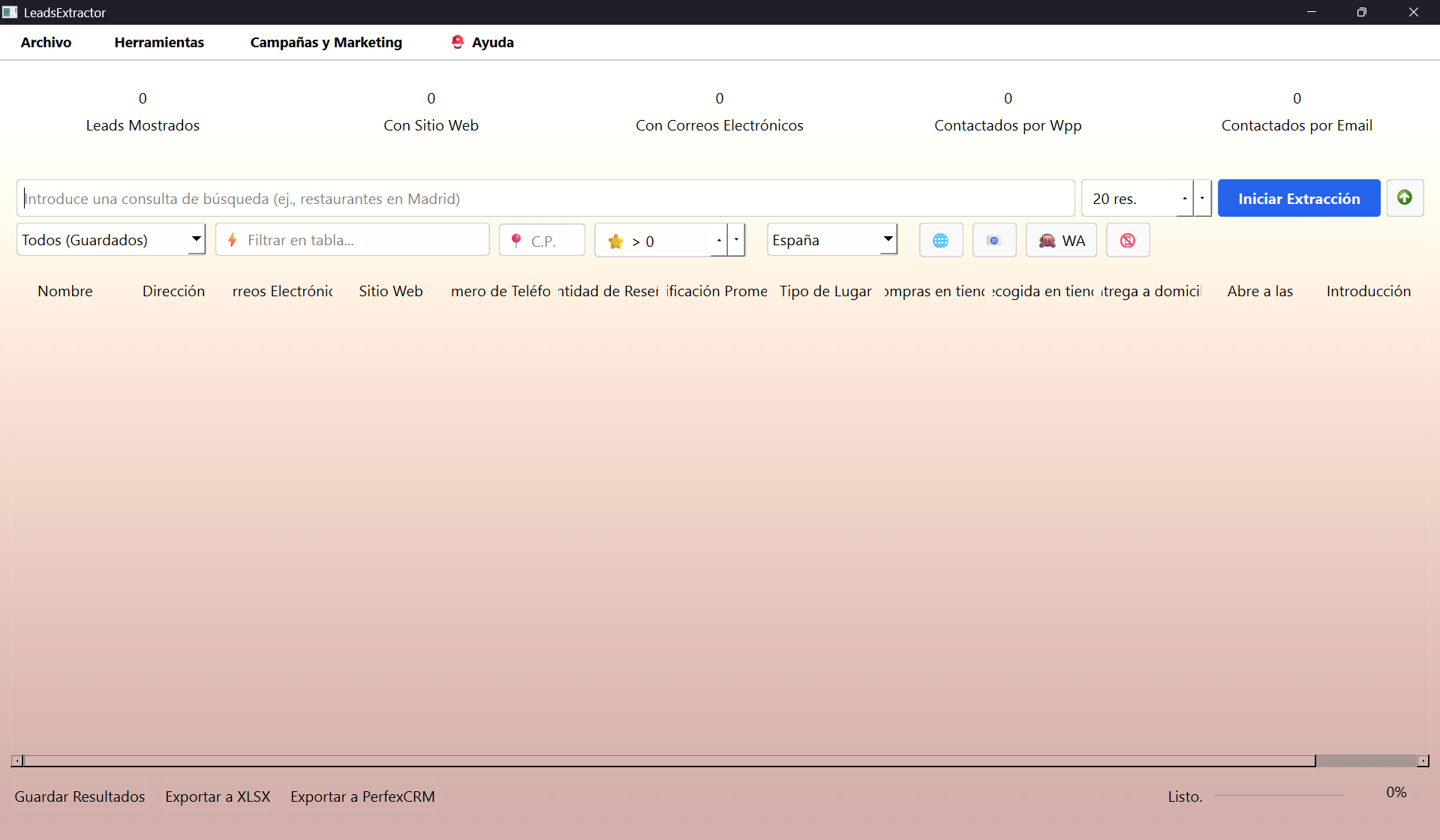Image resolution: width=1440 pixels, height=840 pixels.
Task: Click the green up-arrow icon button
Action: [x=1404, y=198]
